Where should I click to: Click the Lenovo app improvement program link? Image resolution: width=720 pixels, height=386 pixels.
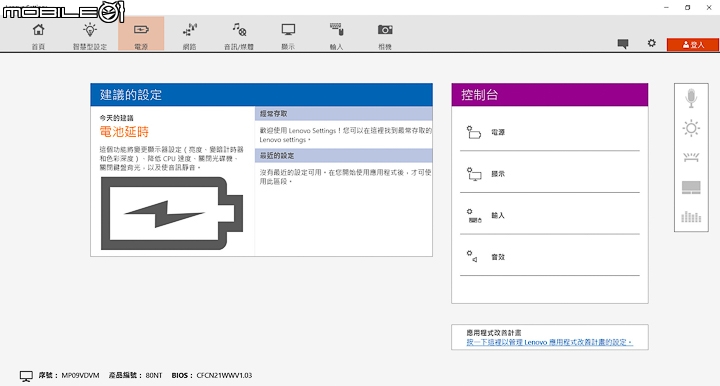click(550, 342)
